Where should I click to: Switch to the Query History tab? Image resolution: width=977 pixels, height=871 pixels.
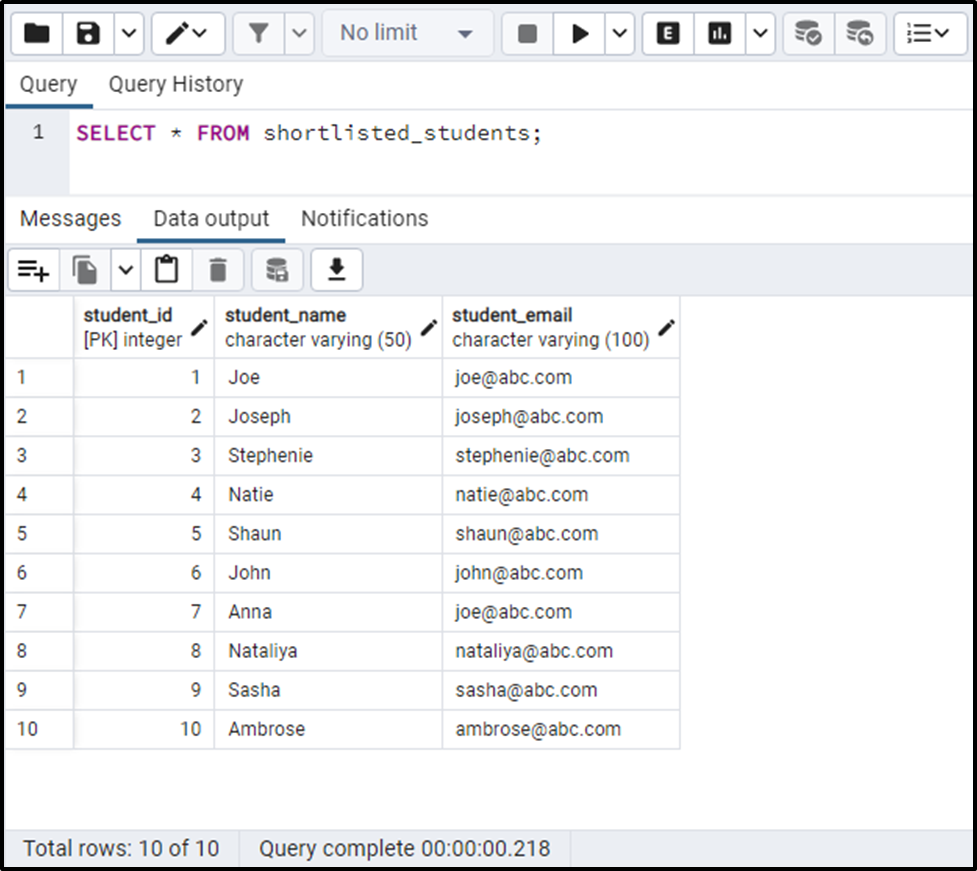point(175,84)
